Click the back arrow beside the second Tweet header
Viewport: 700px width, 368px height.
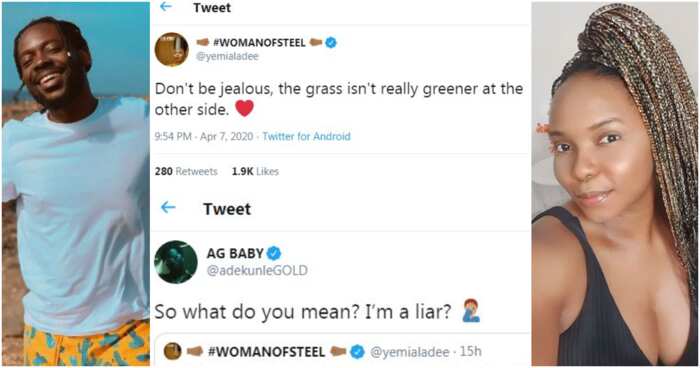[x=168, y=207]
